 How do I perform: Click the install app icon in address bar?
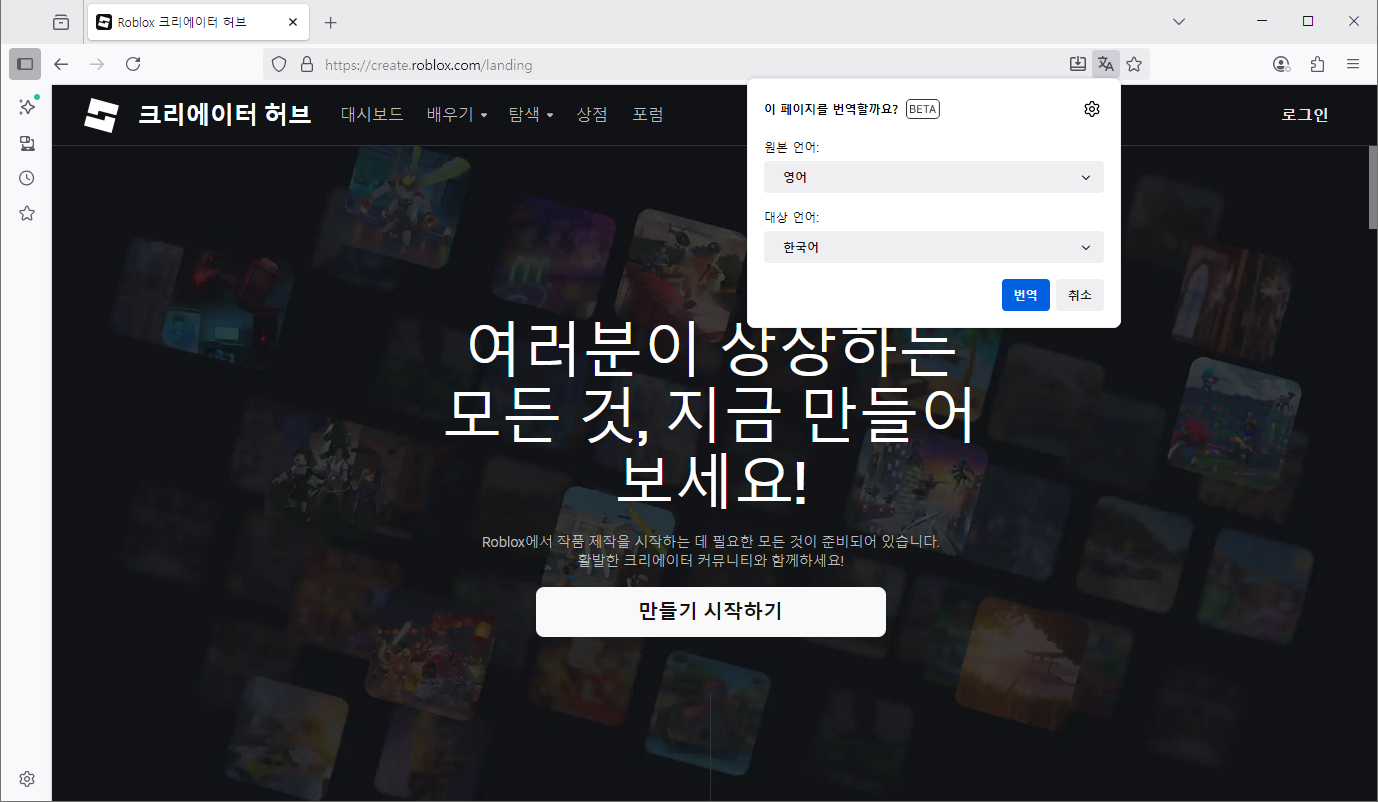[x=1077, y=64]
